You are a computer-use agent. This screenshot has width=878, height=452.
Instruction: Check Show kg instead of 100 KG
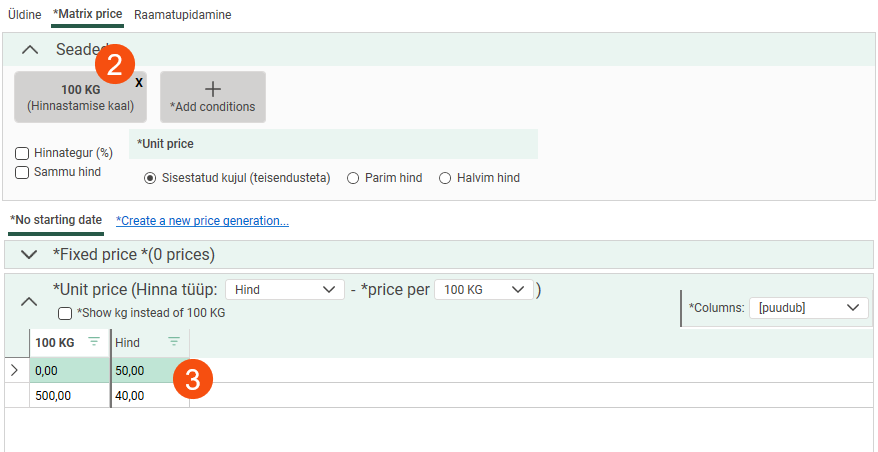pos(65,313)
